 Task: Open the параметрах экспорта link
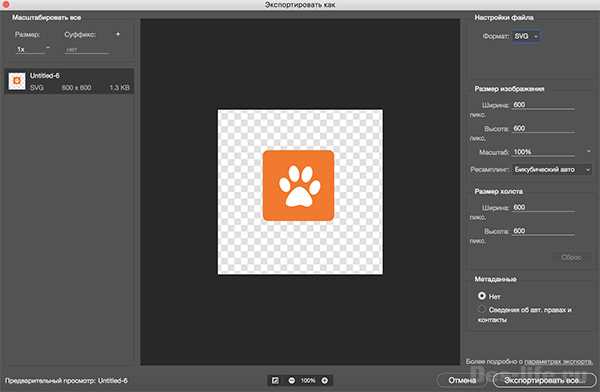(x=559, y=361)
